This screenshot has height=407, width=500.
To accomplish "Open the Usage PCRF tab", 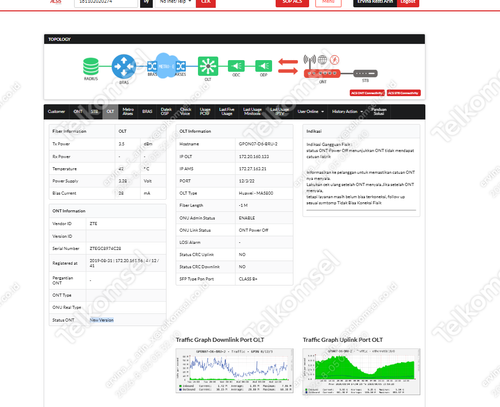I will 205,112.
